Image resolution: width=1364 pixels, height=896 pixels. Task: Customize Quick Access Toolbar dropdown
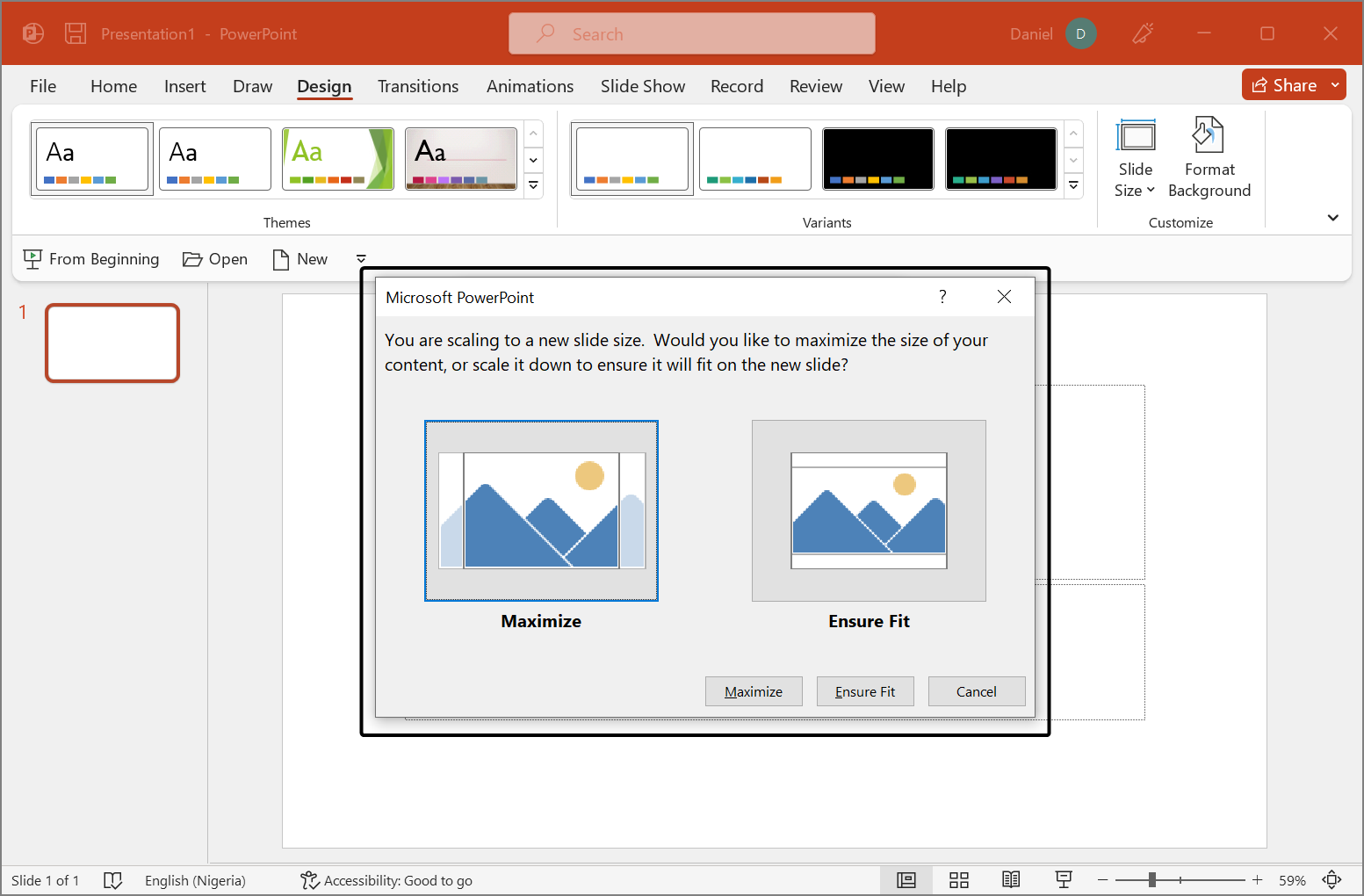[361, 259]
